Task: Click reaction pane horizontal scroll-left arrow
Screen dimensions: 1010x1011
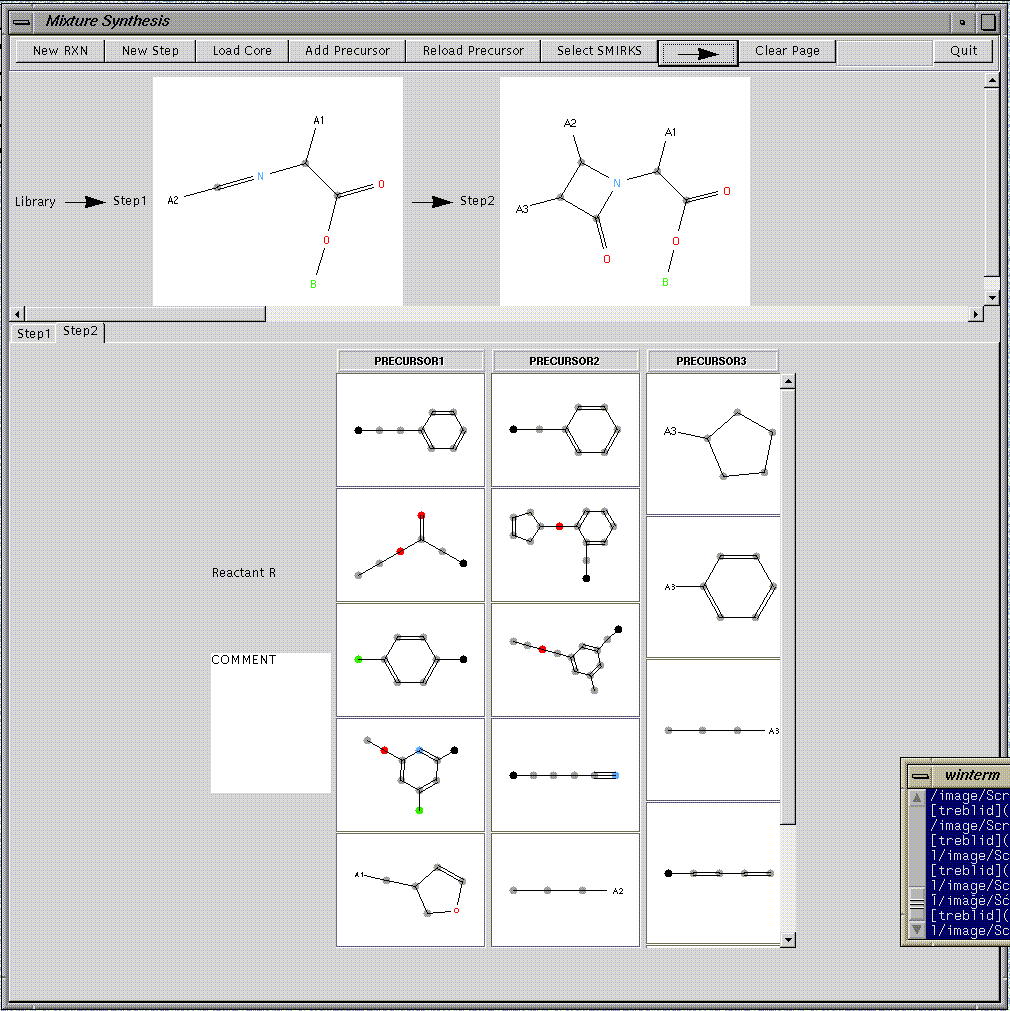Action: click(18, 314)
